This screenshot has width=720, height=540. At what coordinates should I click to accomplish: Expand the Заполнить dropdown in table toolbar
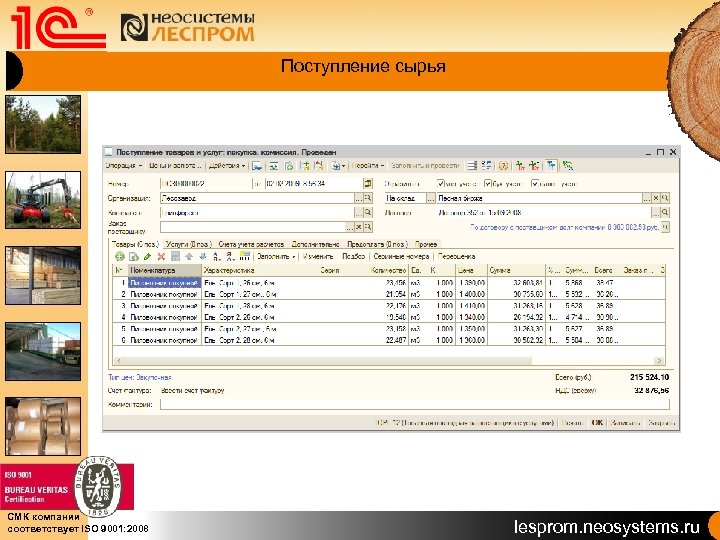(276, 257)
